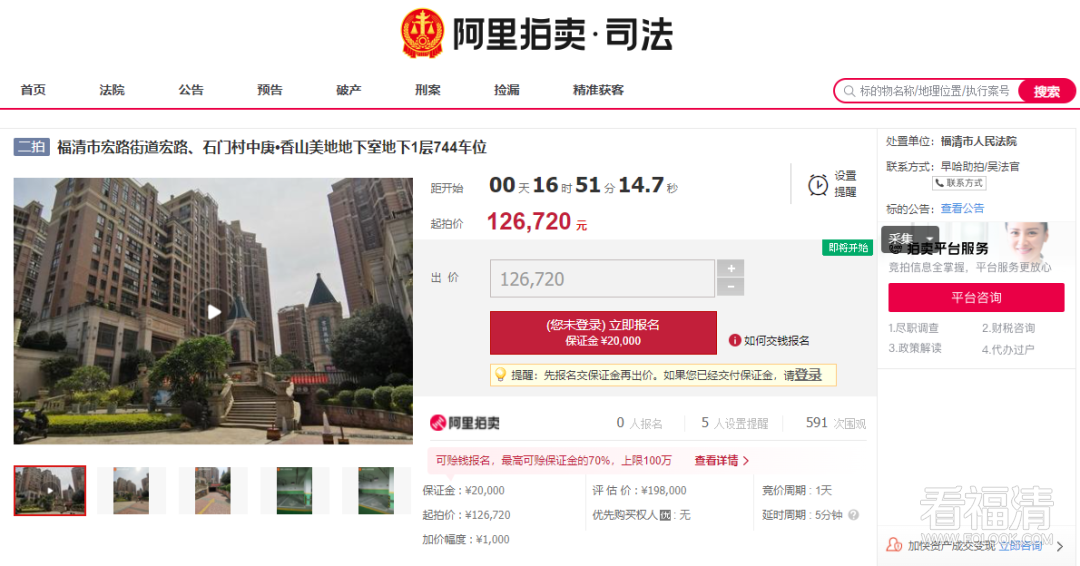Open the 刑案 navigation item
Viewport: 1080px width, 566px height.
(x=428, y=90)
